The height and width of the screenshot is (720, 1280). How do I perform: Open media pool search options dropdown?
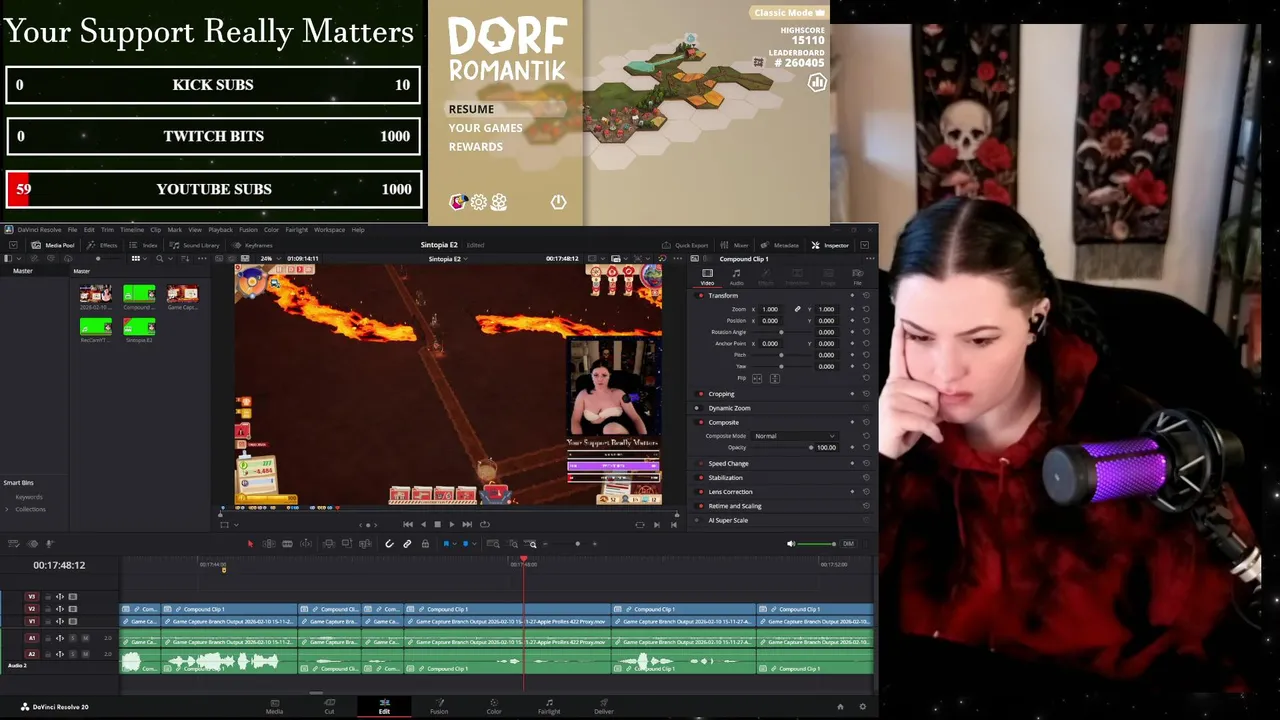[x=171, y=259]
